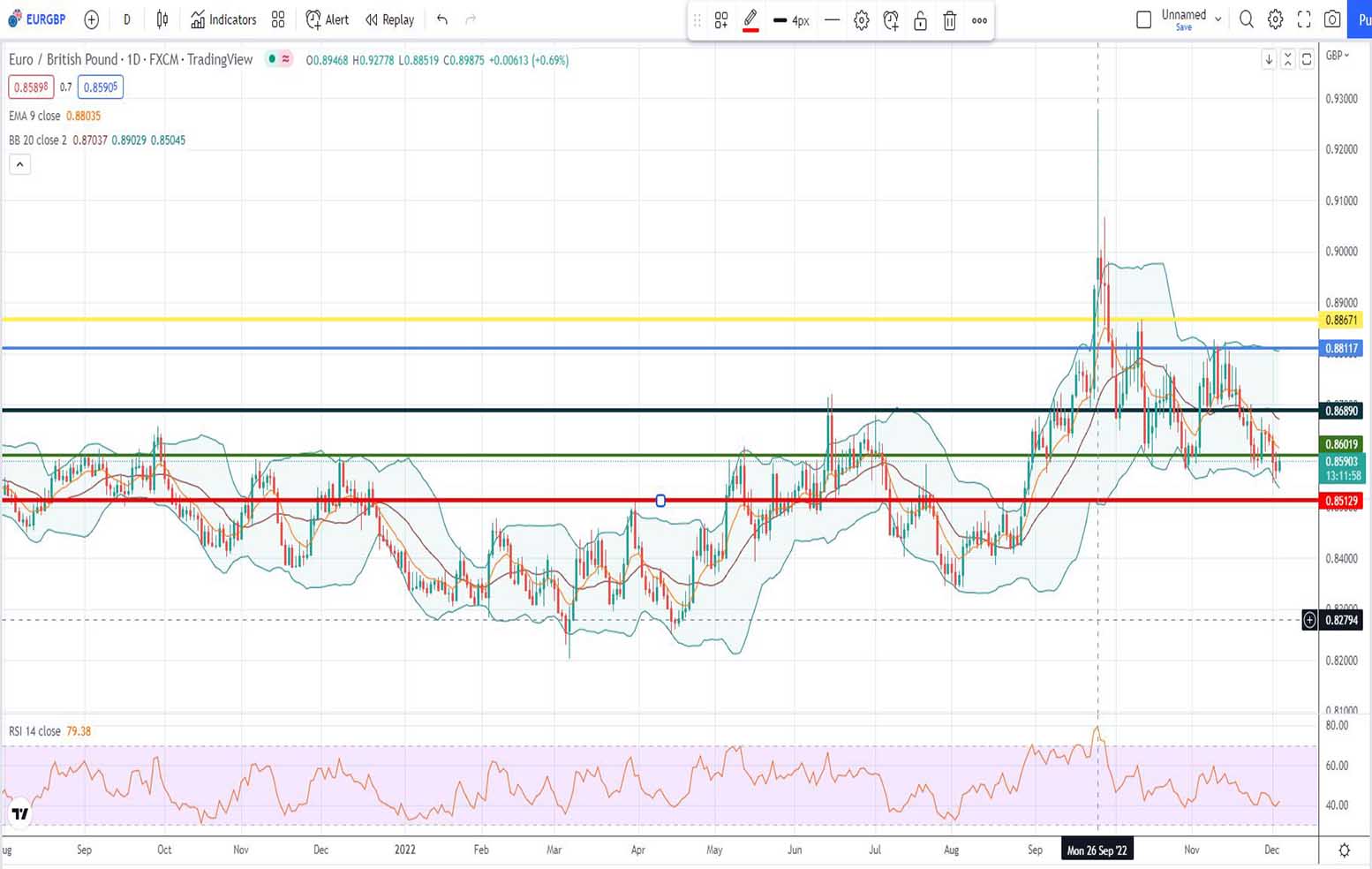Open drawing settings gear in floating toolbar
Screen dimensions: 1372x869
[x=862, y=20]
